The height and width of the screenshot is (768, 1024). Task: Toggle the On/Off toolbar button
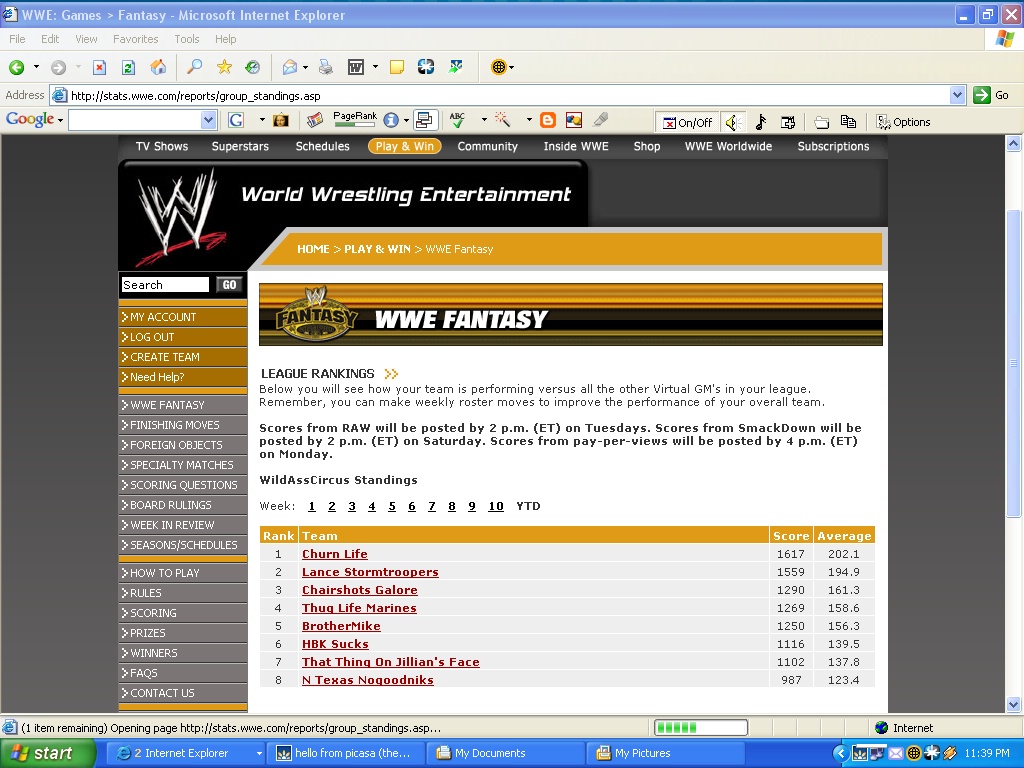pos(687,122)
